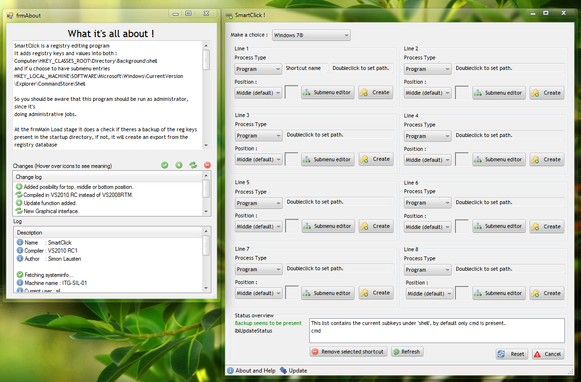The image size is (581, 382).
Task: Click the Update icon in the status bar
Action: [x=283, y=370]
